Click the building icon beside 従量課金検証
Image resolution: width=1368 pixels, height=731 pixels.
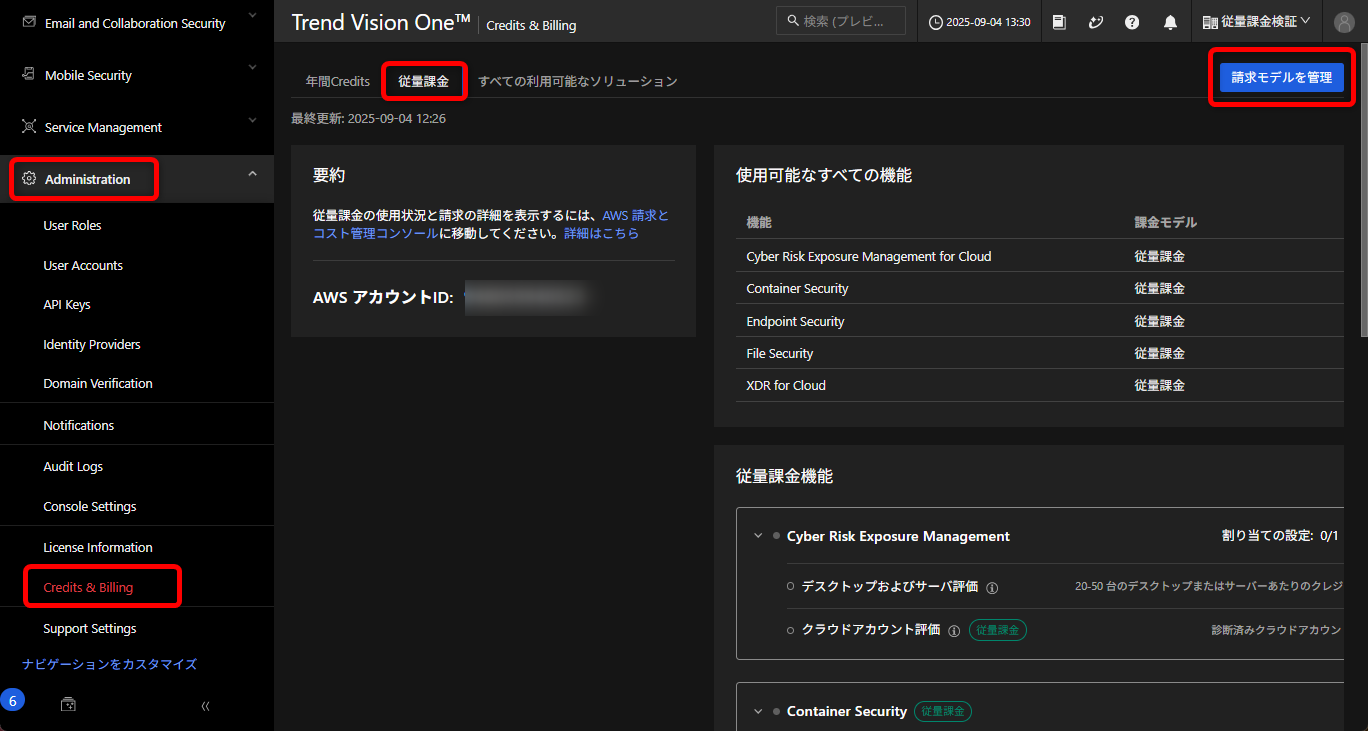coord(1210,22)
